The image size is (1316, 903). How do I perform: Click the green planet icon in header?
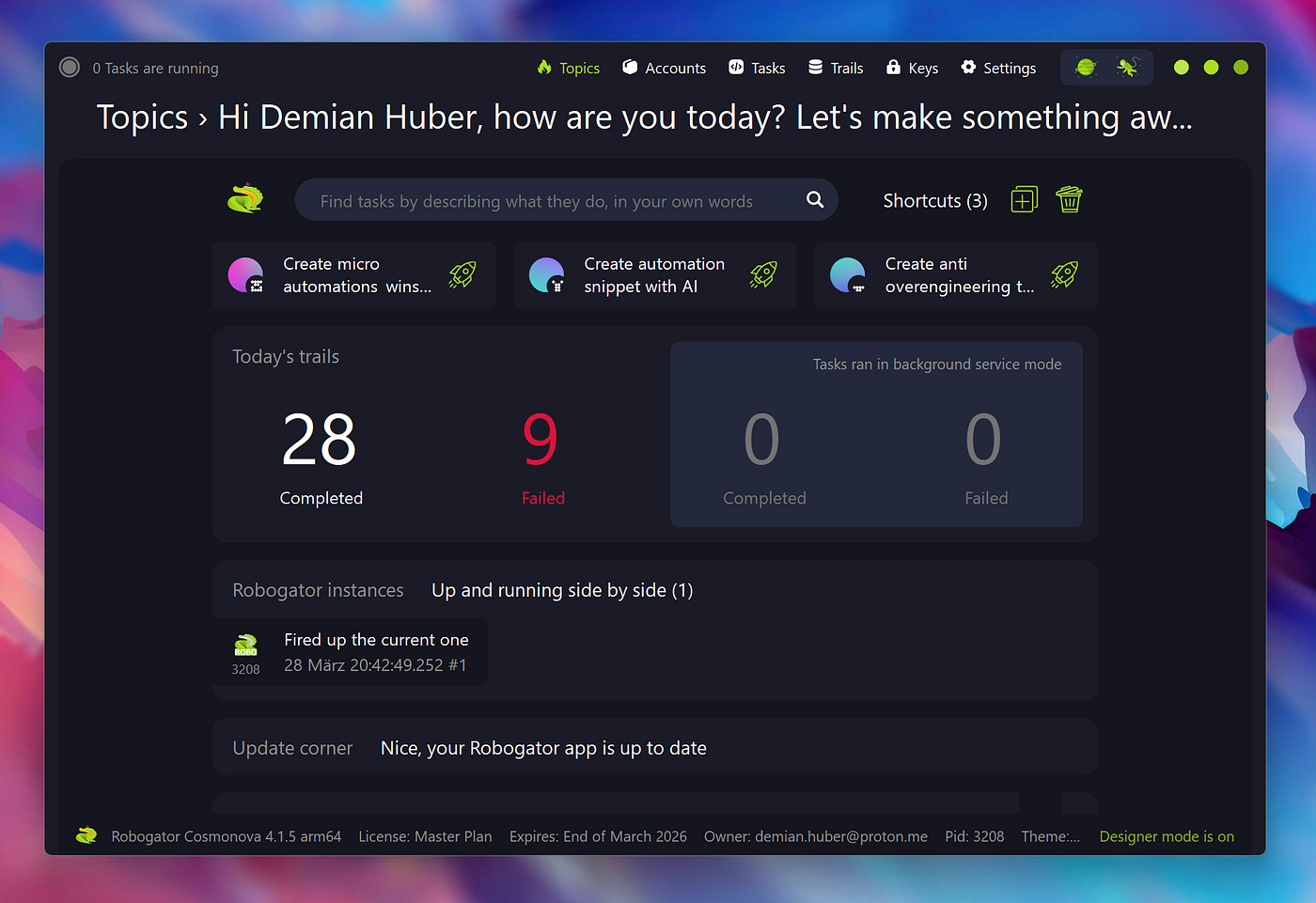tap(1086, 68)
